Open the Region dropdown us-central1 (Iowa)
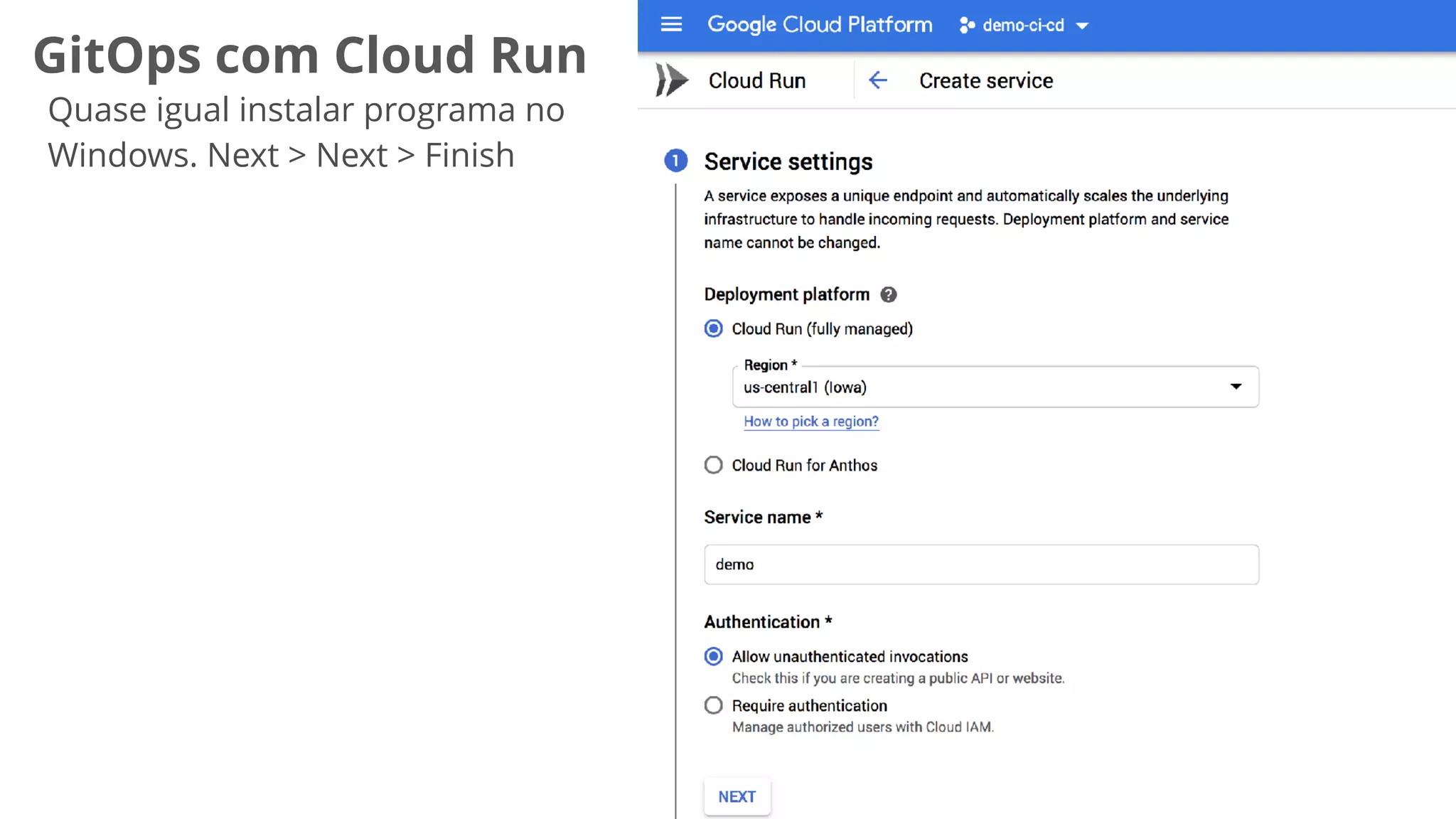The width and height of the screenshot is (1456, 819). [995, 387]
